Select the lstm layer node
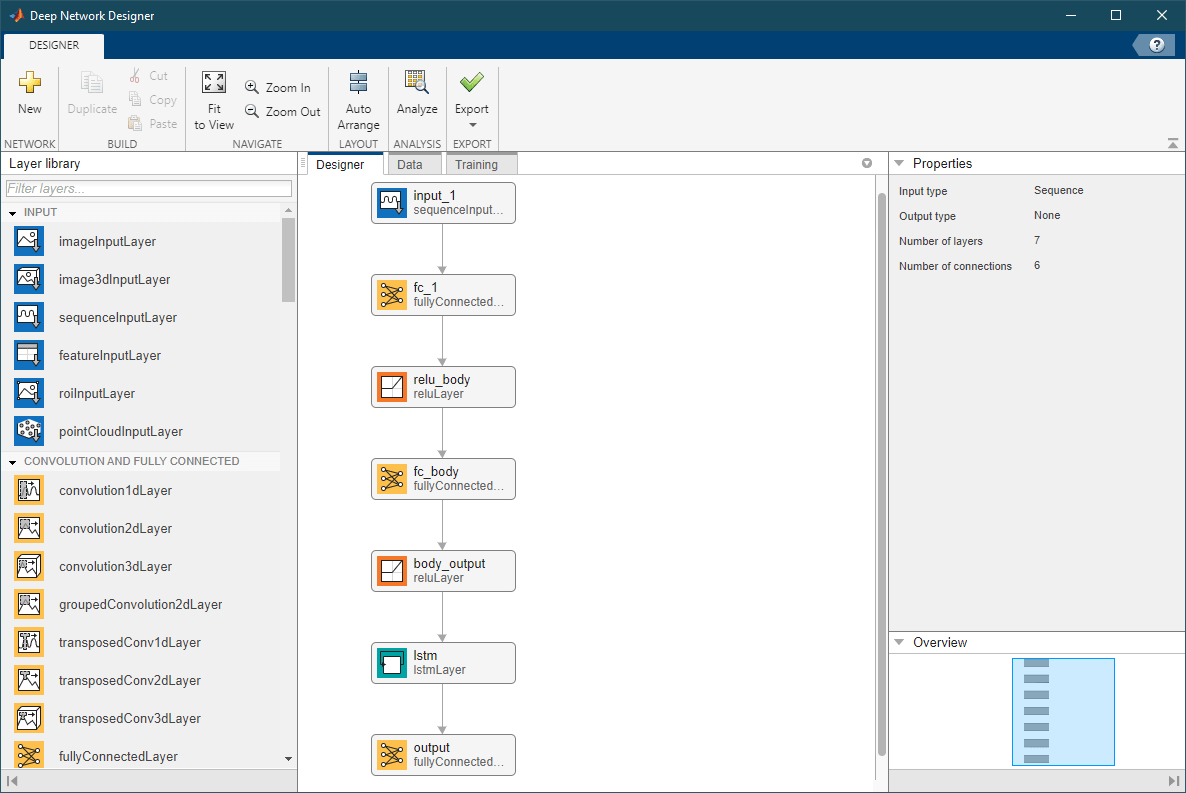This screenshot has width=1186, height=793. pos(443,663)
